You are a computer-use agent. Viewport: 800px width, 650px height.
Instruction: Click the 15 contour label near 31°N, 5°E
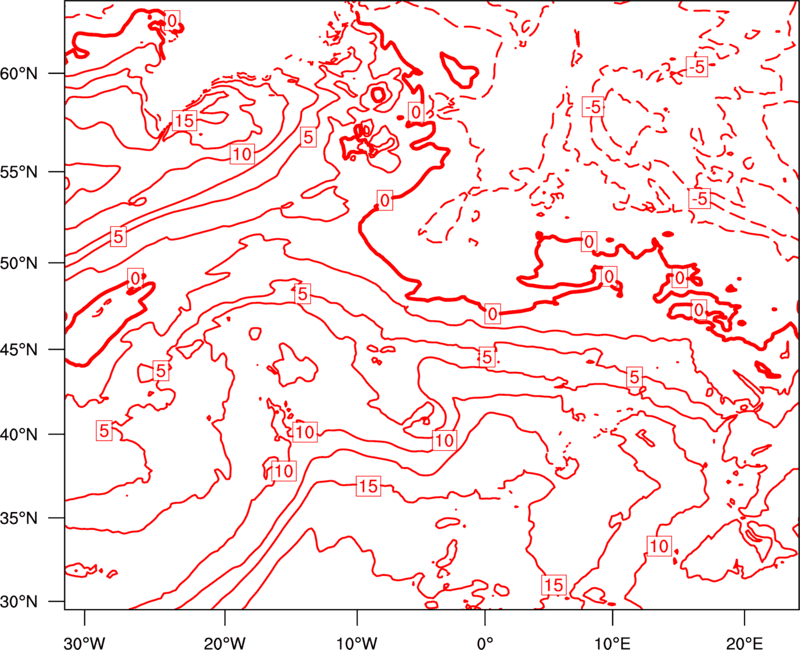(554, 585)
